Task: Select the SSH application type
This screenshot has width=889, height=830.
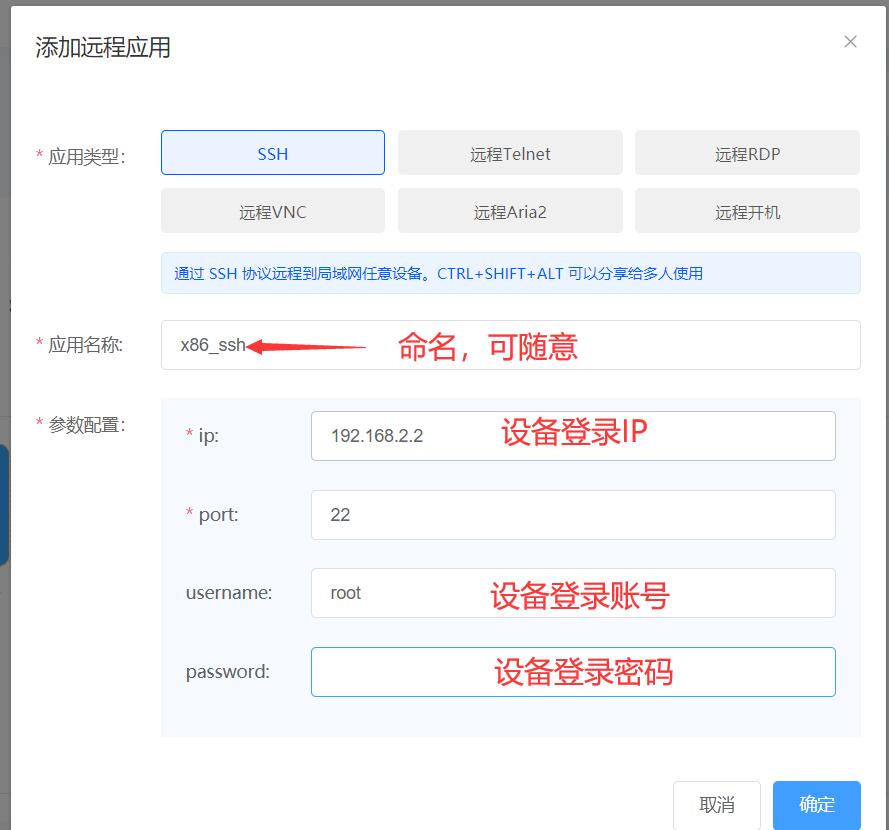Action: [x=272, y=153]
